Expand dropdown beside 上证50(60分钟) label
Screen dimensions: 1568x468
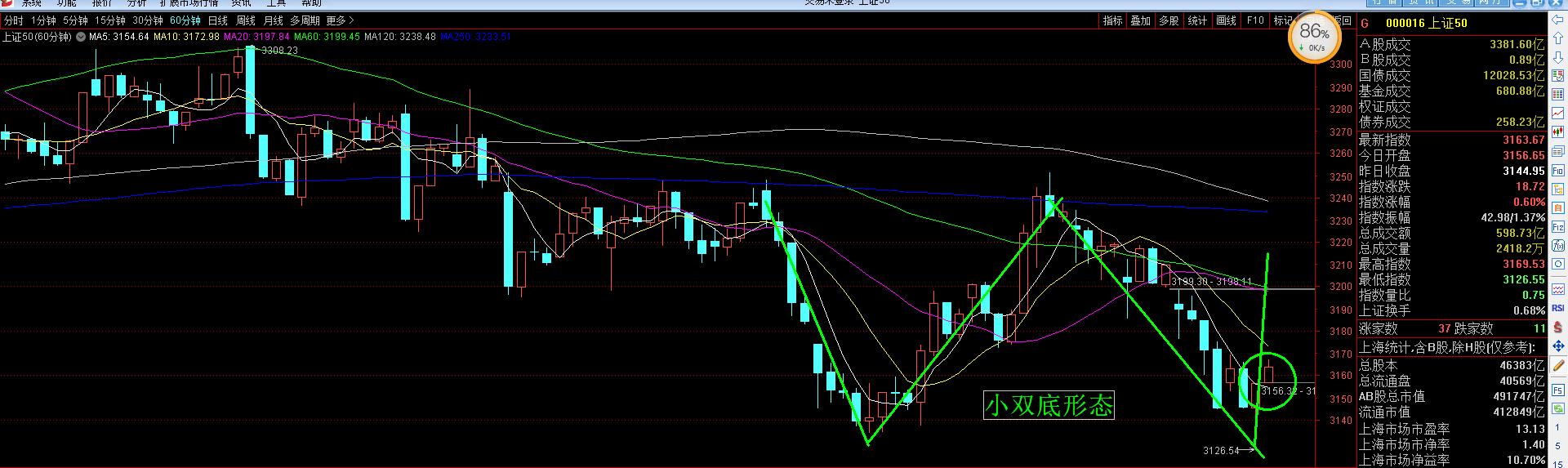(81, 37)
